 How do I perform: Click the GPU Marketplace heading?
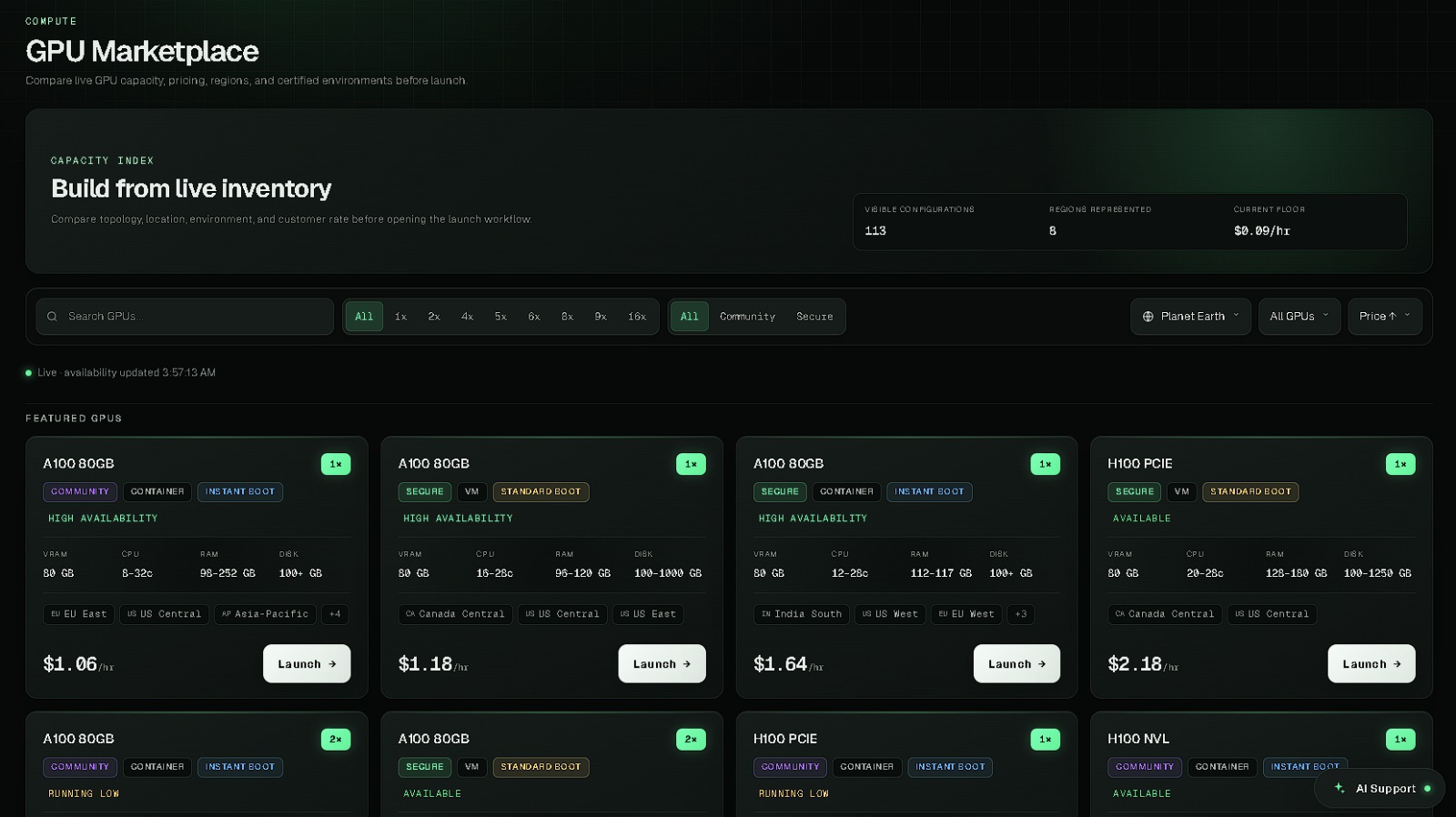click(x=142, y=51)
